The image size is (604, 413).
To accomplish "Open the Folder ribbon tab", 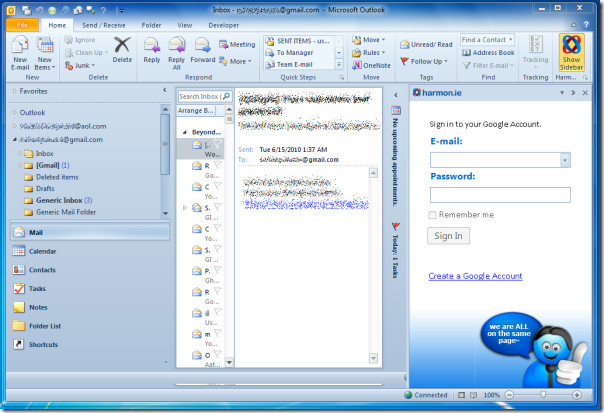I will coord(151,25).
